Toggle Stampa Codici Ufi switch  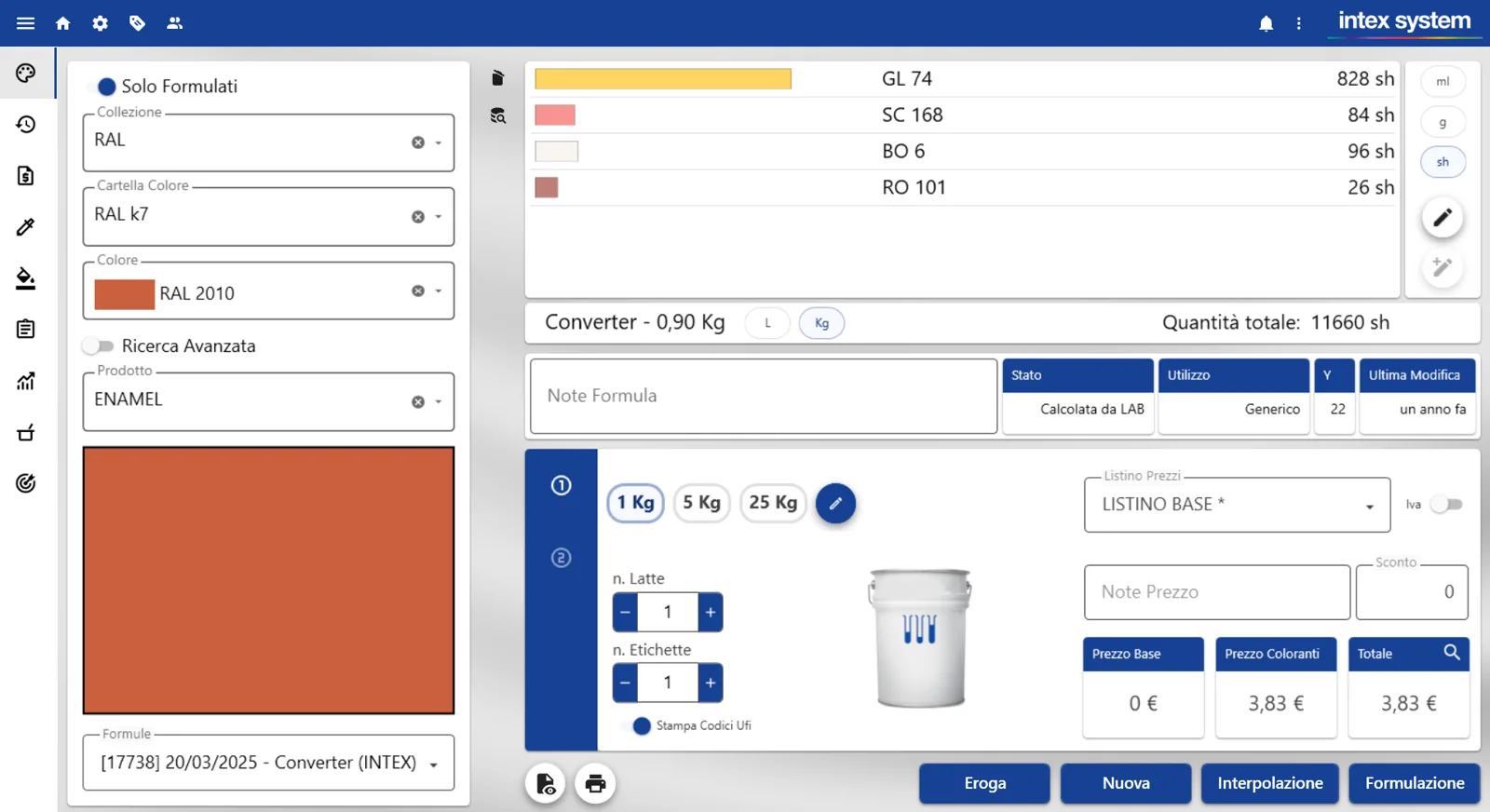[637, 726]
